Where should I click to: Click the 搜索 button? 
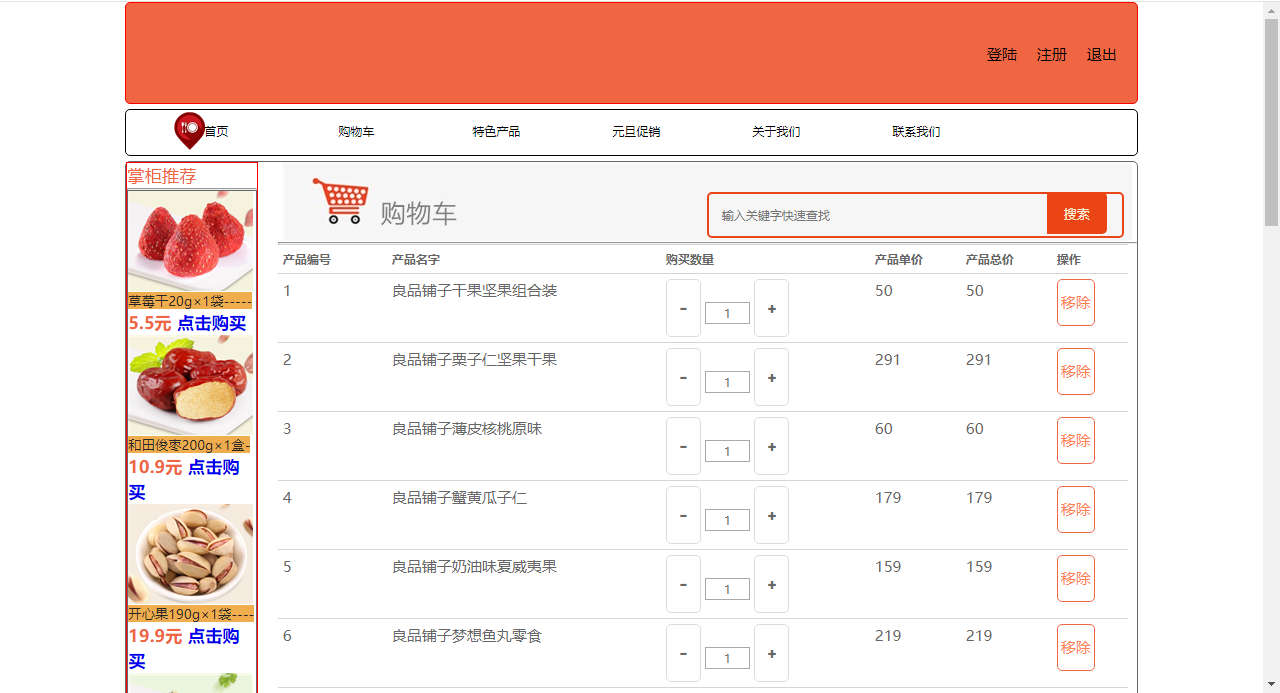click(1077, 214)
